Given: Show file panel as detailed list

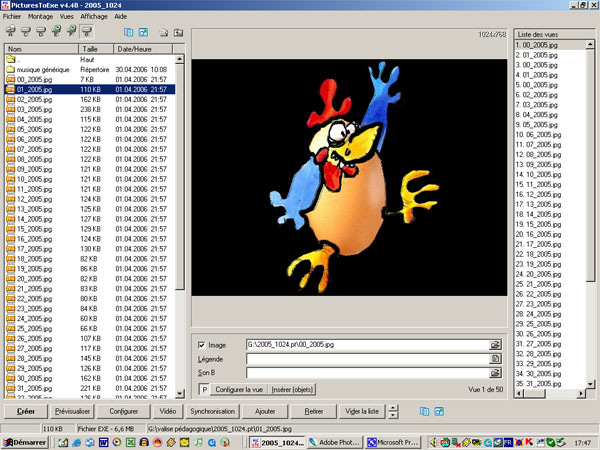Looking at the screenshot, I should click(129, 33).
